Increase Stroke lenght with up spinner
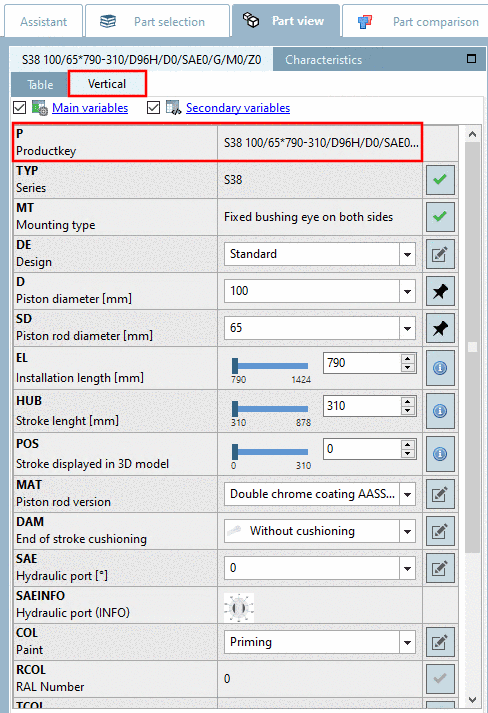 408,401
